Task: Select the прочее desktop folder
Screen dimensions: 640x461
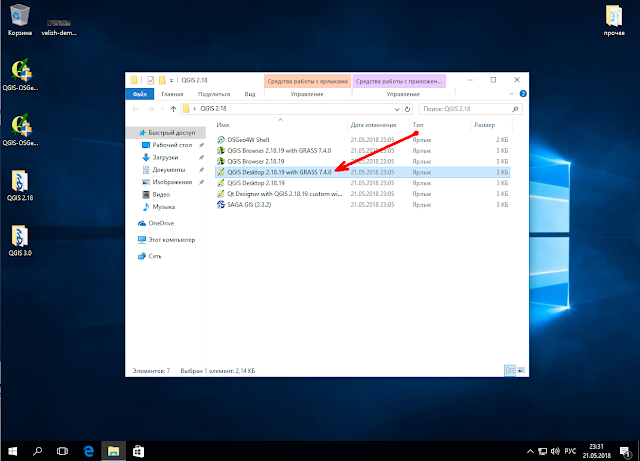Action: 614,20
